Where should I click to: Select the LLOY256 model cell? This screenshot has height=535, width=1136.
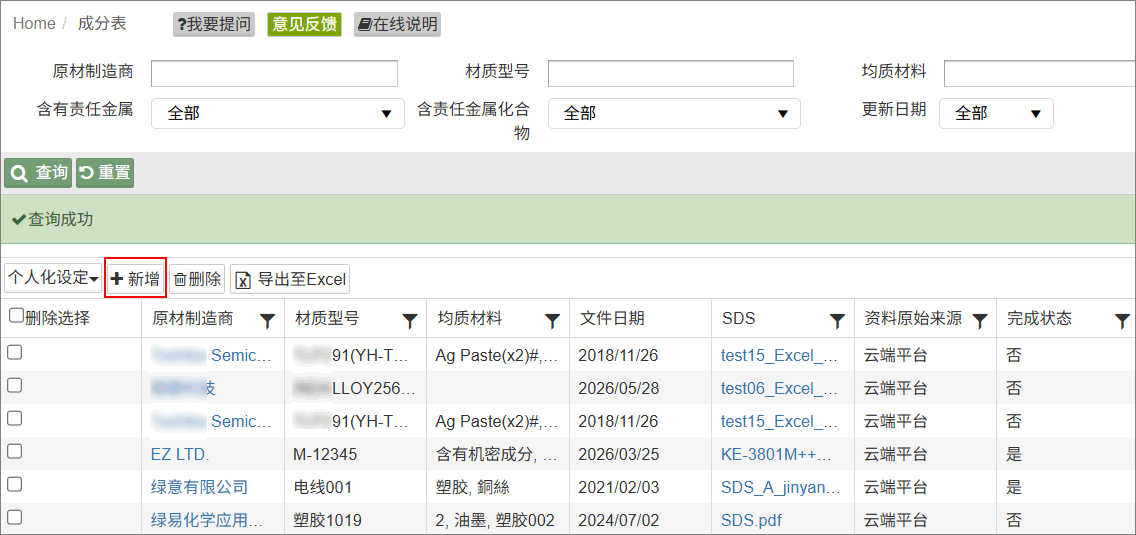point(355,389)
